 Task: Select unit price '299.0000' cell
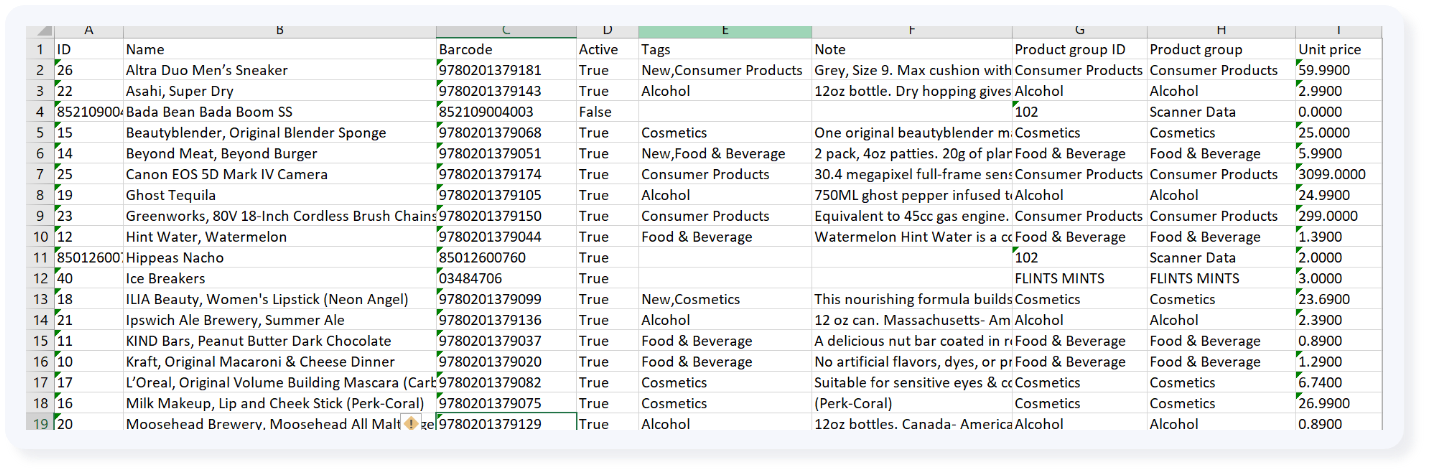(1339, 216)
